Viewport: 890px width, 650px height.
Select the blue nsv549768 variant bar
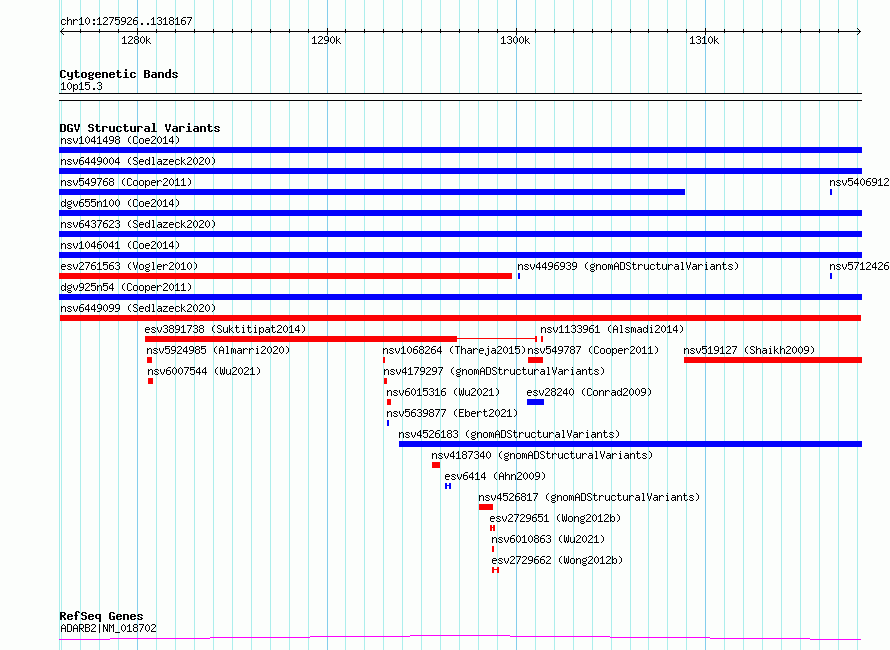(x=372, y=192)
